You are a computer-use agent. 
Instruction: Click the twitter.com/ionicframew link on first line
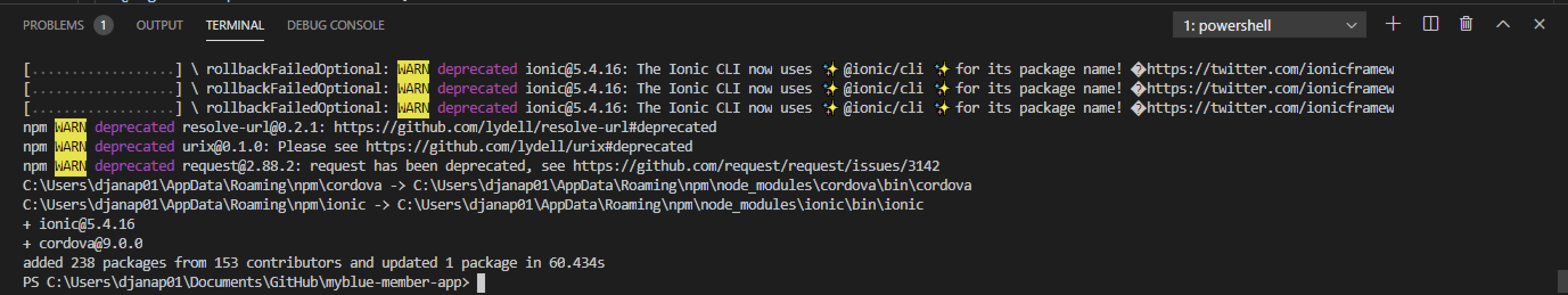(x=1270, y=69)
